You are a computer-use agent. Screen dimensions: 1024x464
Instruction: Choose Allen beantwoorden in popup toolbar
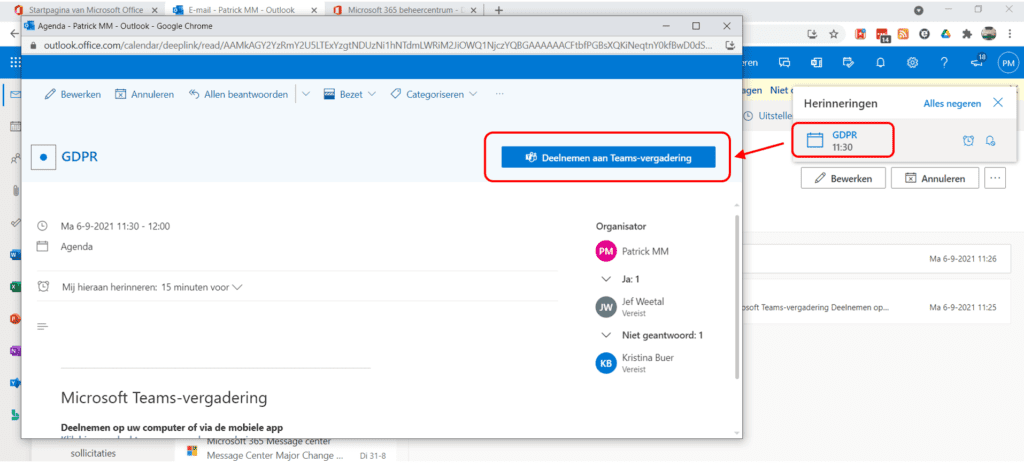point(238,94)
